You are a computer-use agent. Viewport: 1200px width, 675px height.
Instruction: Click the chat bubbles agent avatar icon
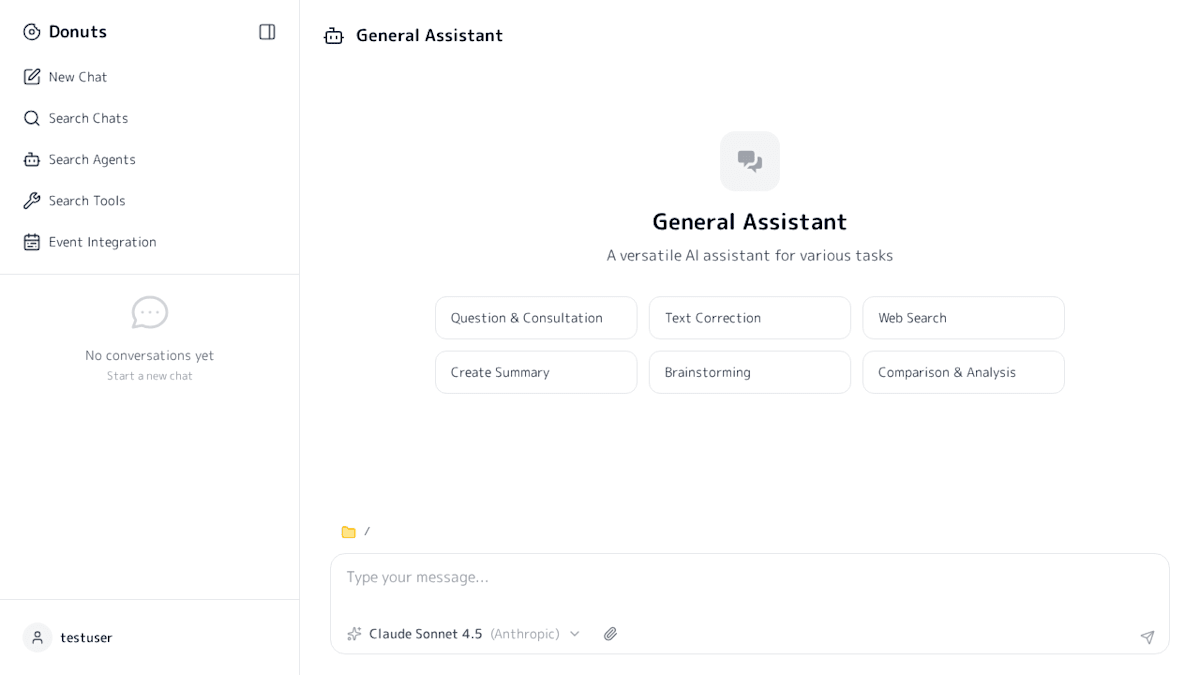[x=750, y=161]
